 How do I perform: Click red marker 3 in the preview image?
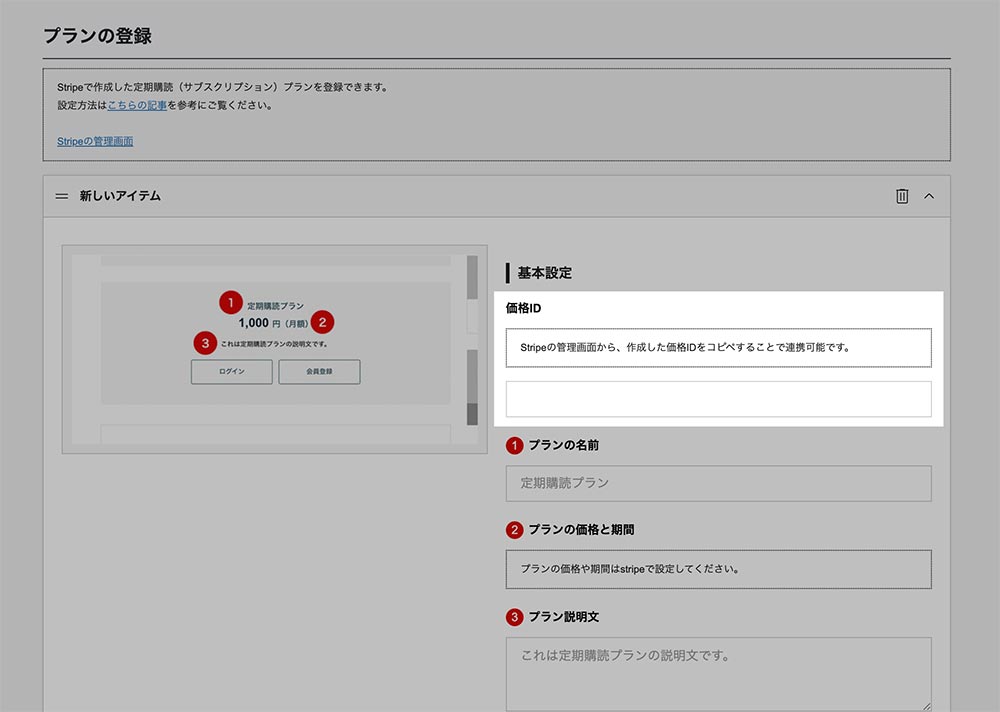pos(205,343)
